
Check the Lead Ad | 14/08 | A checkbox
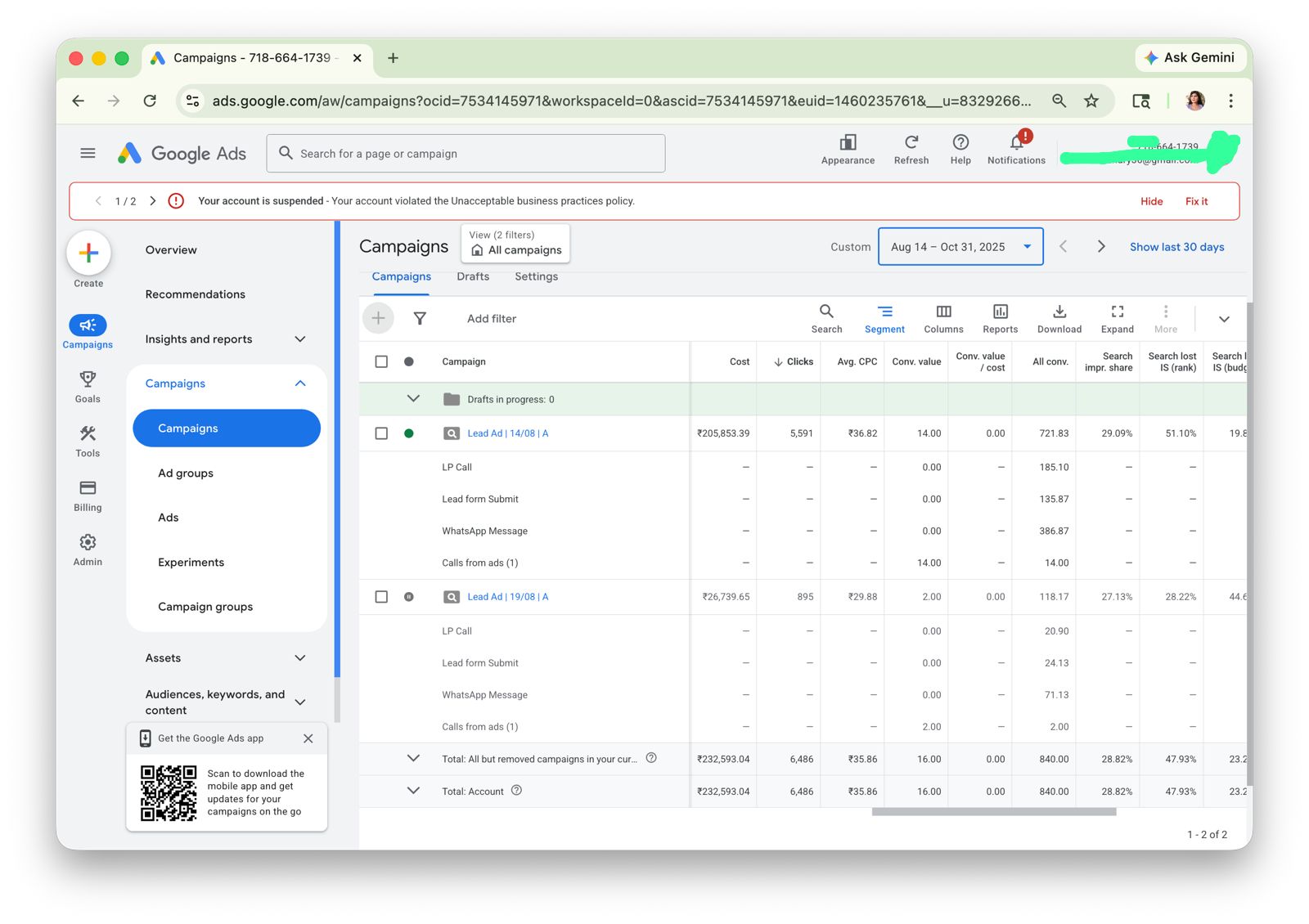381,433
